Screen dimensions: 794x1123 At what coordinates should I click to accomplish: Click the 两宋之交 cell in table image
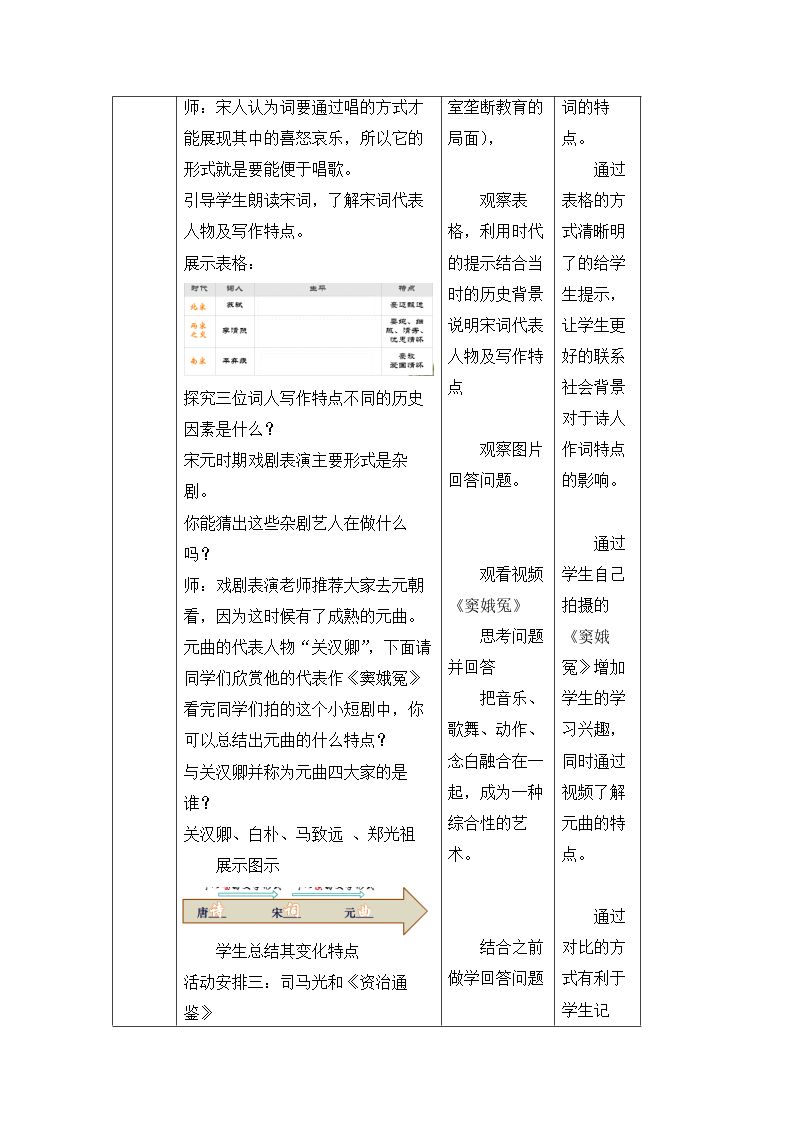pos(198,330)
